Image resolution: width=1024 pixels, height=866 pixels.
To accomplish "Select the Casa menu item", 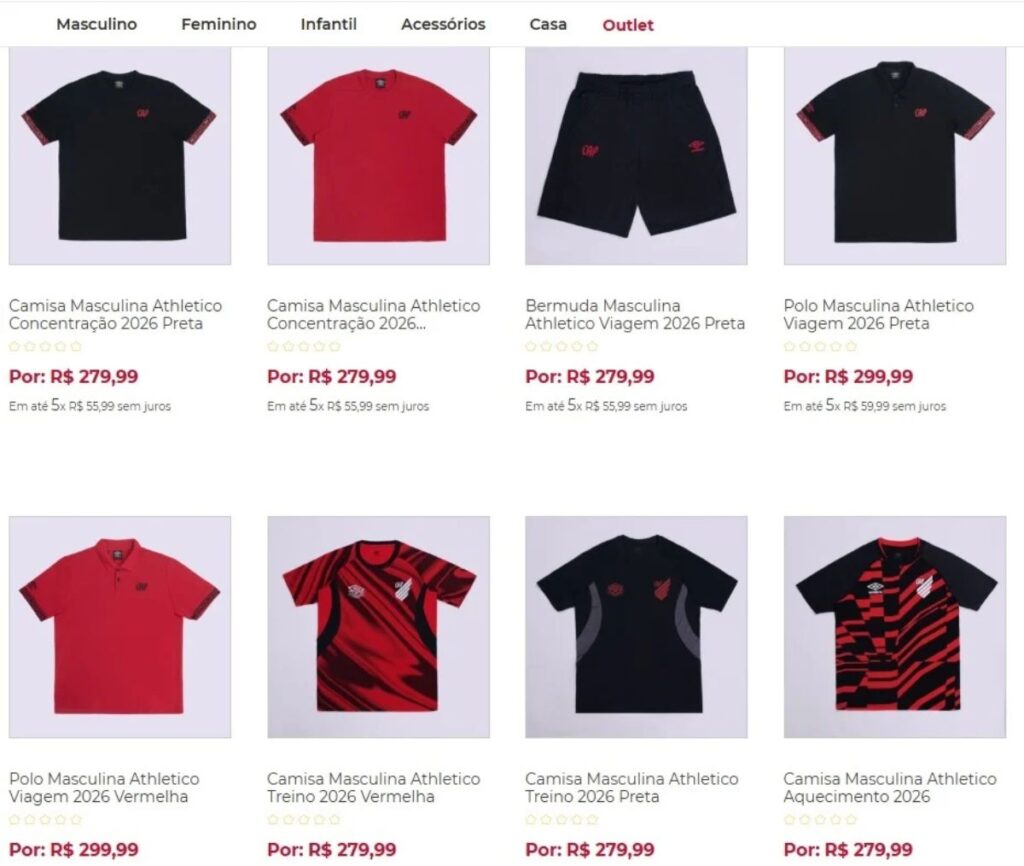I will click(x=548, y=25).
